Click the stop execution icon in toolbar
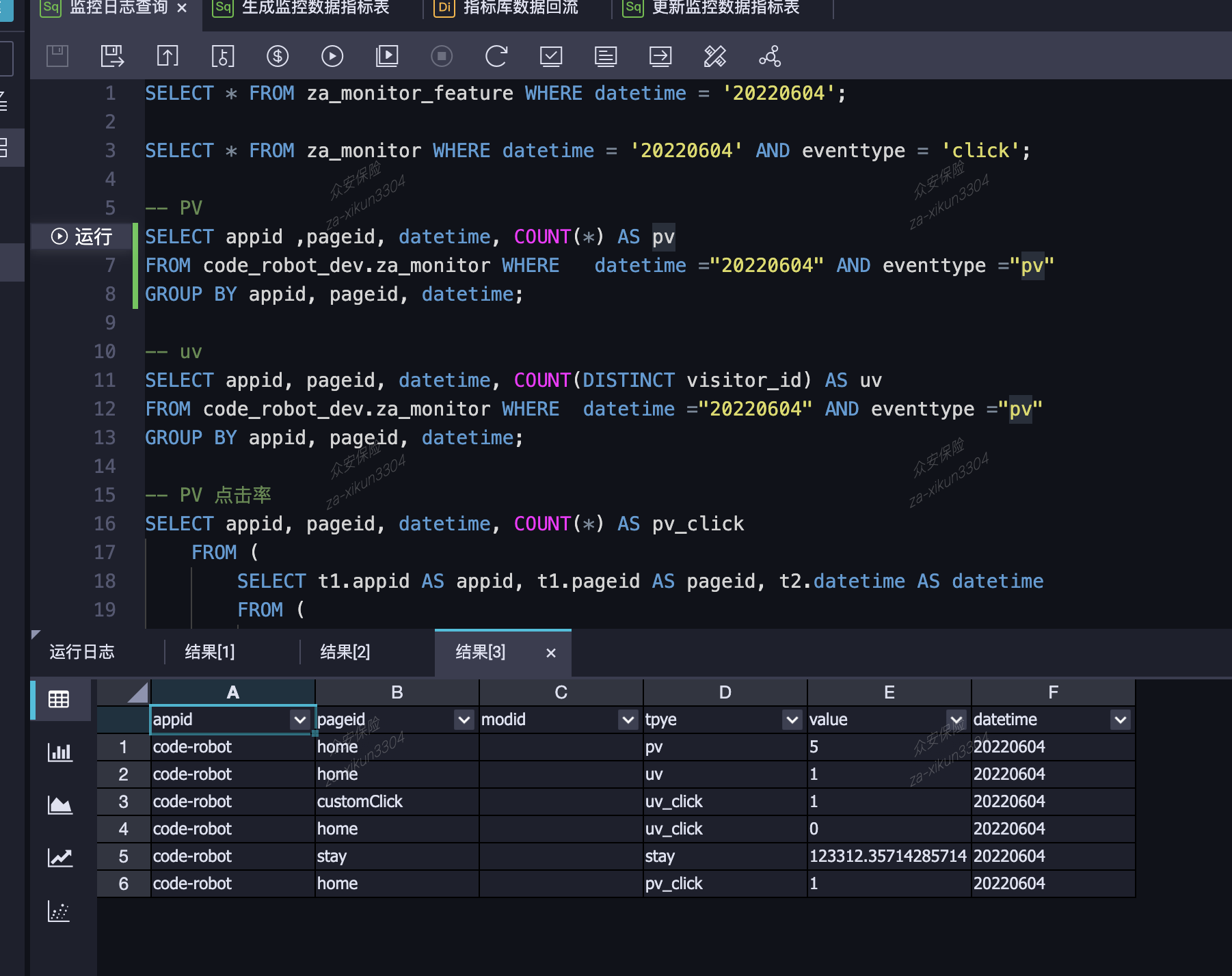The image size is (1232, 976). coord(442,56)
